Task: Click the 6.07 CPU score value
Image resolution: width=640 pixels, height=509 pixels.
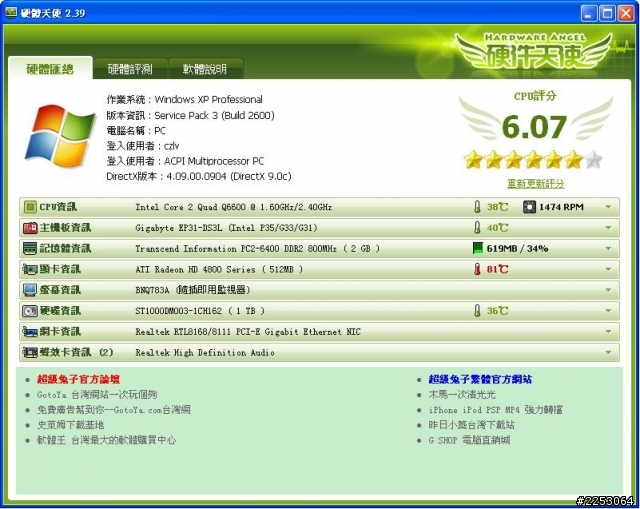Action: coord(534,127)
